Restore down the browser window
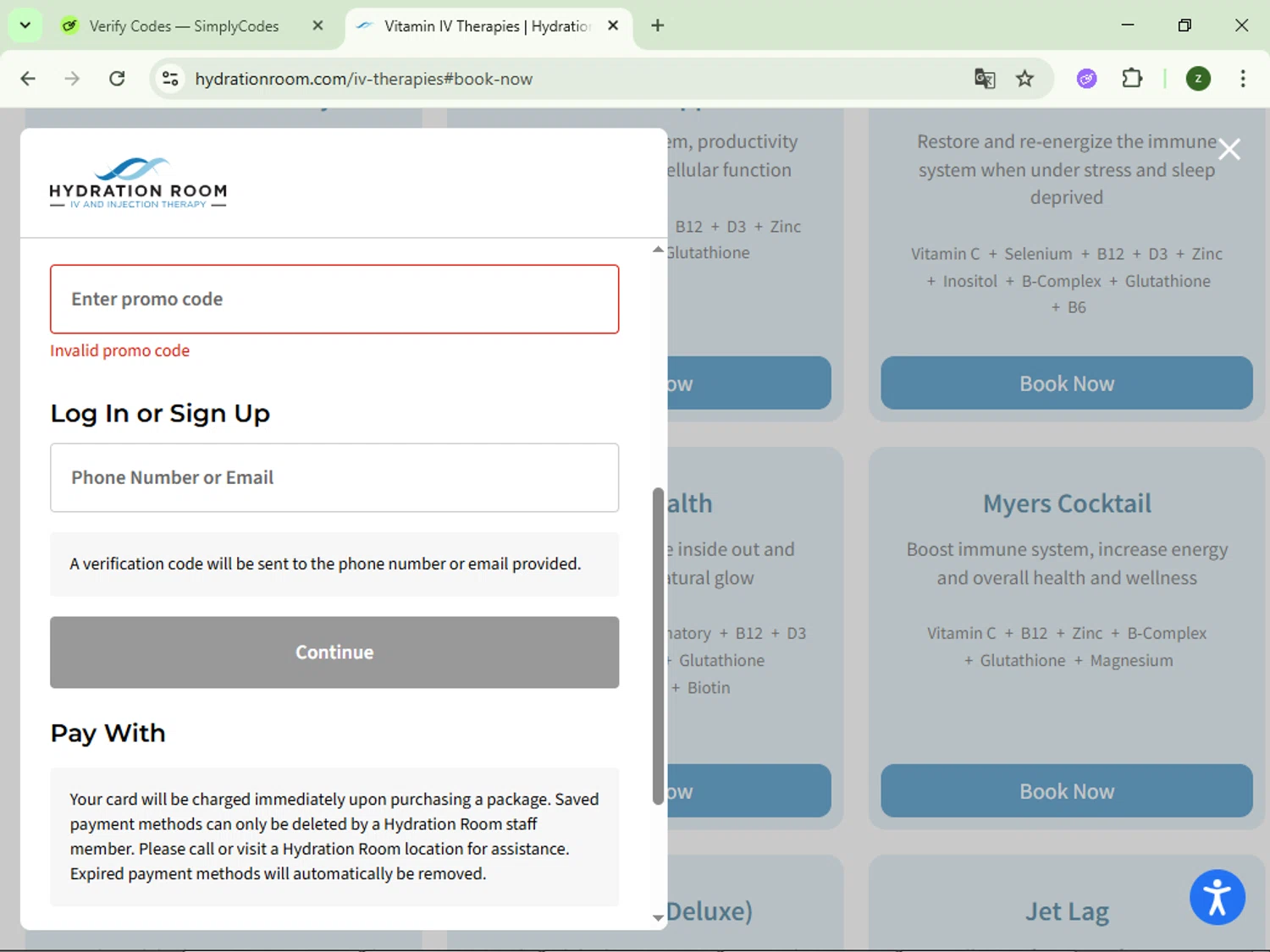Viewport: 1270px width, 952px height. pyautogui.click(x=1184, y=25)
